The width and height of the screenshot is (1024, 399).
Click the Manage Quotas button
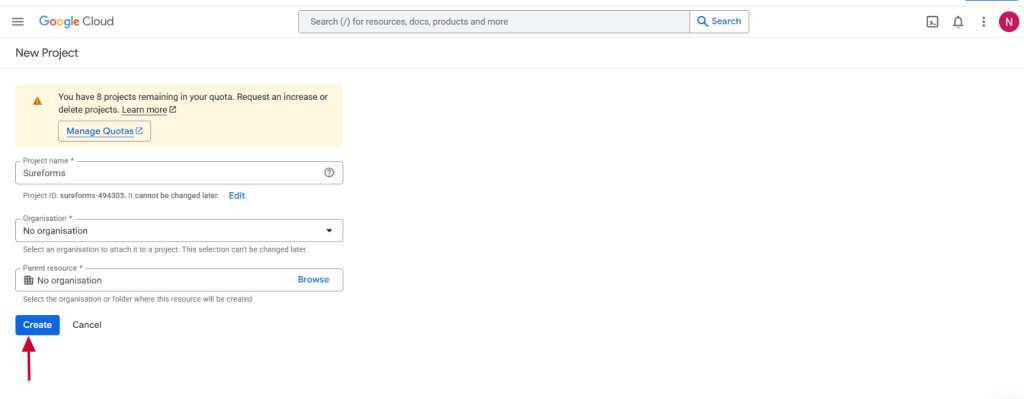point(104,131)
